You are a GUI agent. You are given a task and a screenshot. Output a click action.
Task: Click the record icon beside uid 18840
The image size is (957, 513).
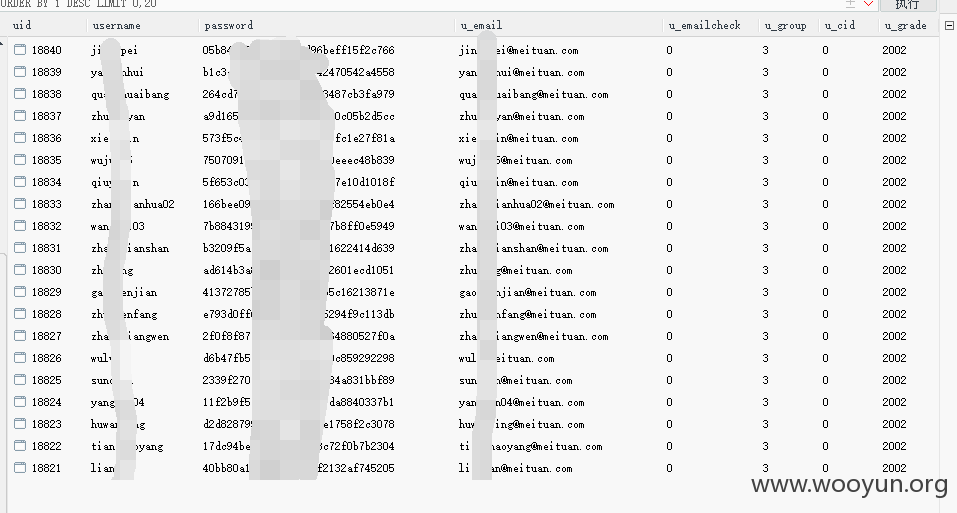point(20,49)
